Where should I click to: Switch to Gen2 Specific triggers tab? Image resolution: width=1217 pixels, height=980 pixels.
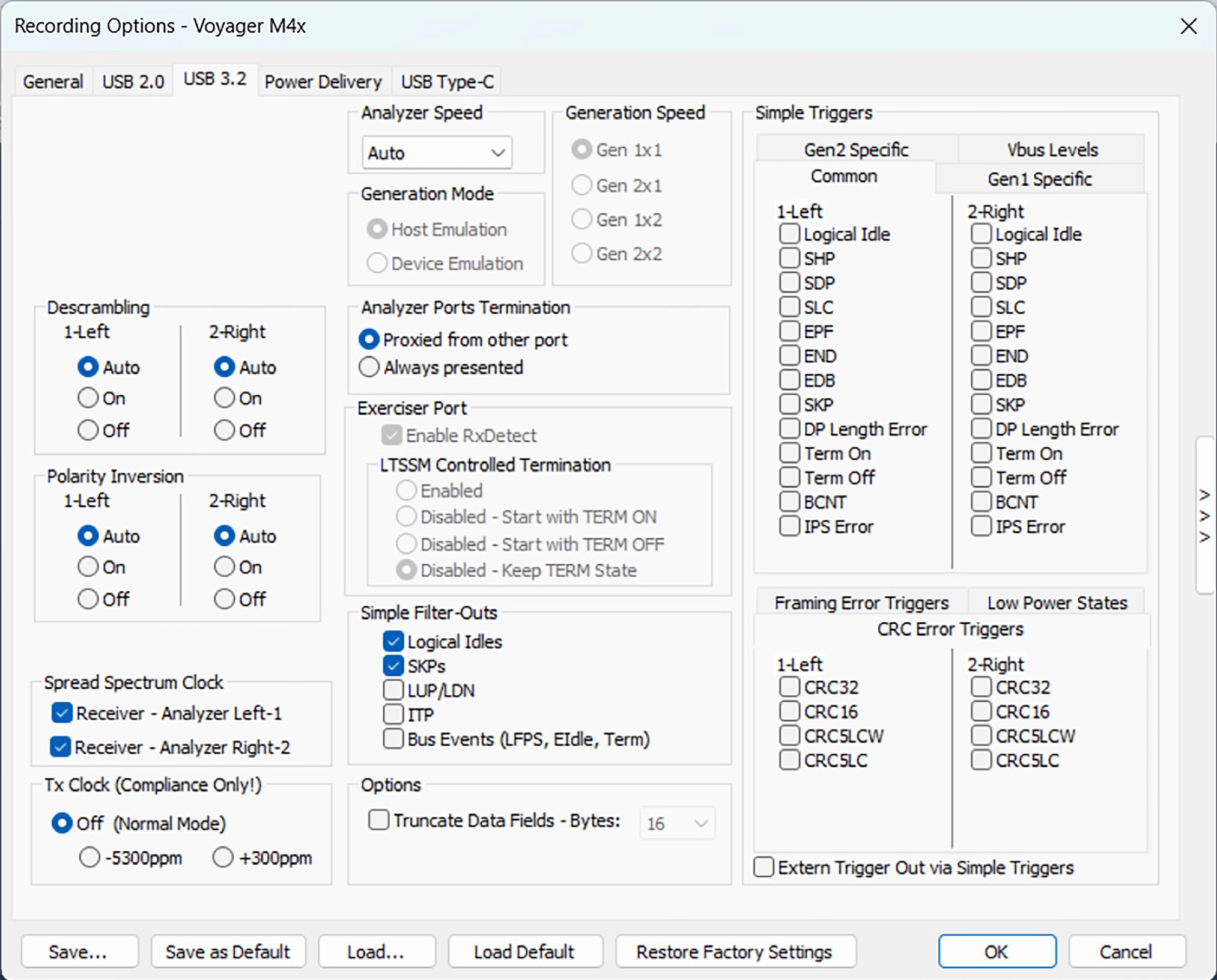[x=856, y=149]
